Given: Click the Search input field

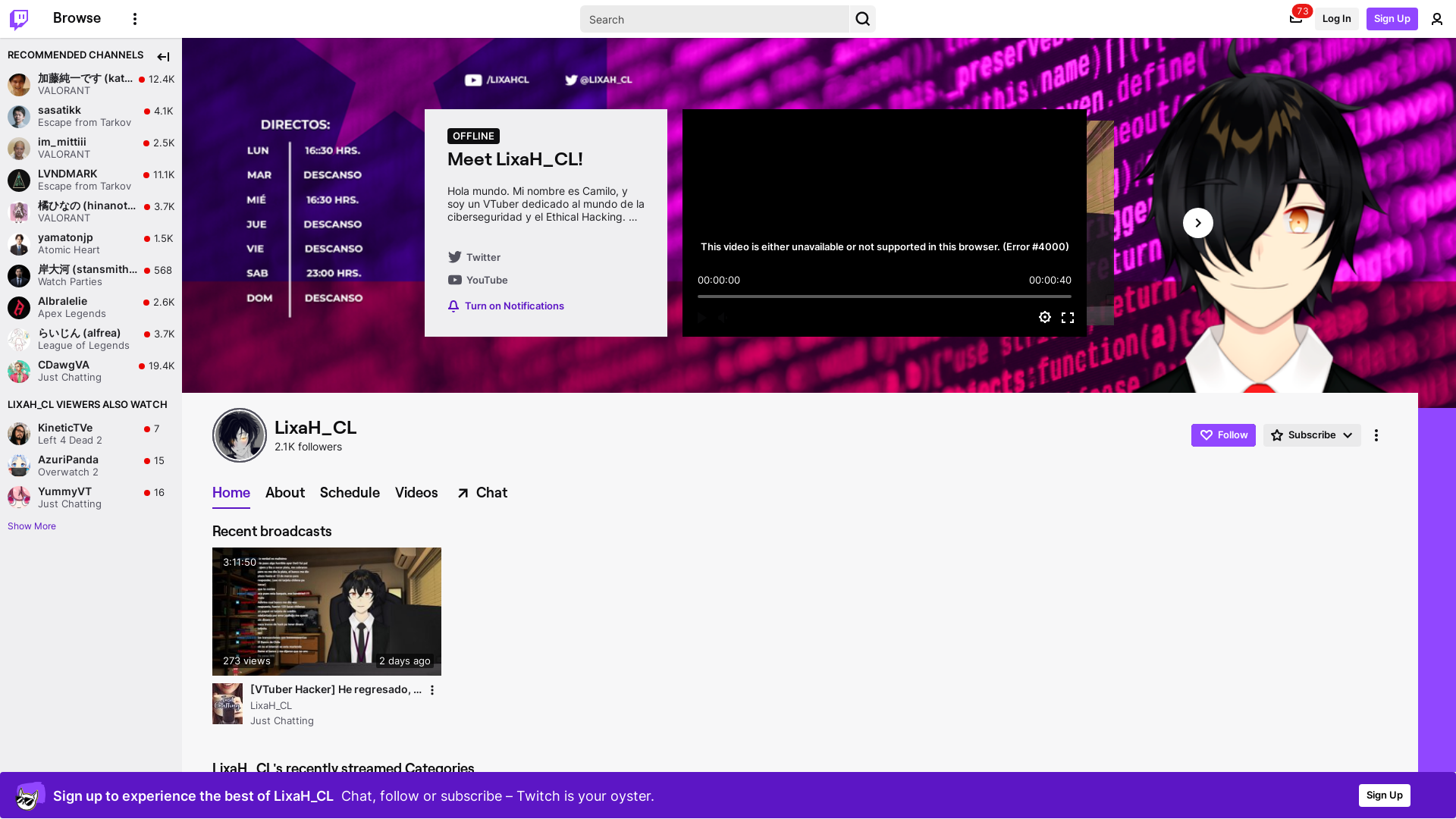Looking at the screenshot, I should (715, 19).
